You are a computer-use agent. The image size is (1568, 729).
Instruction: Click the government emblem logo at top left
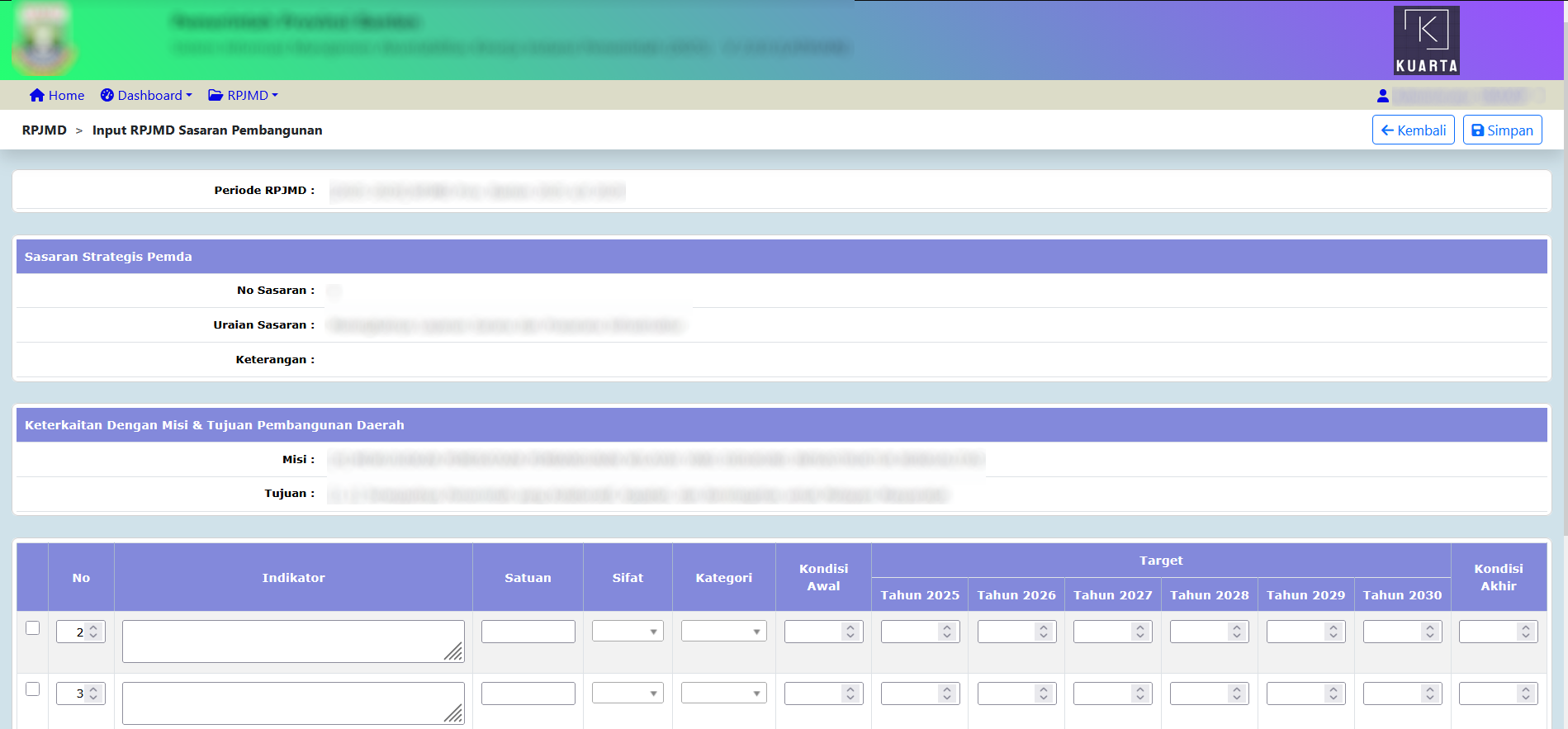[44, 40]
